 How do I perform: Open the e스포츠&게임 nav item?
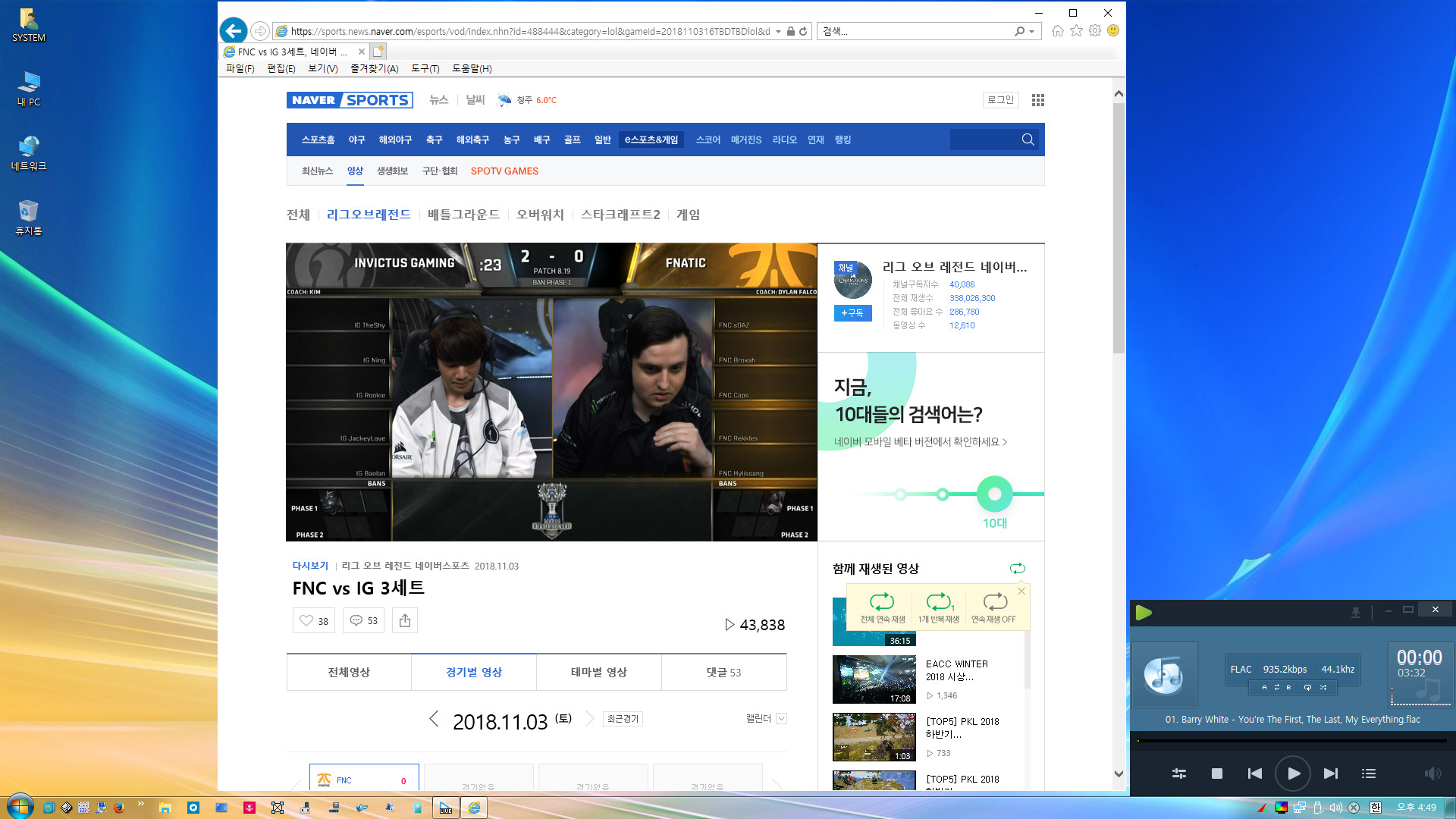651,140
